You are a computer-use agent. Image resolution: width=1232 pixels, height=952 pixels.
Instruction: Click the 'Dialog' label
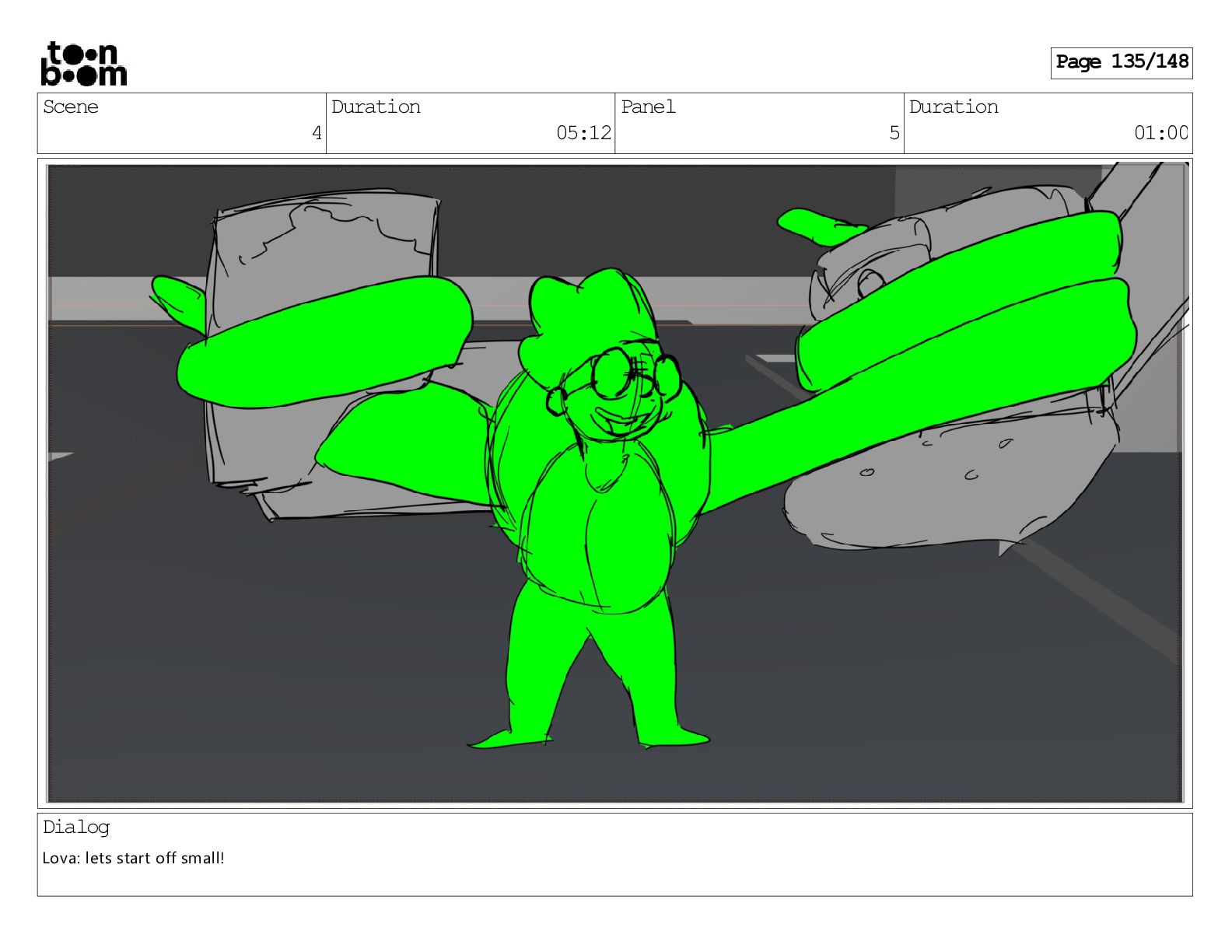76,828
